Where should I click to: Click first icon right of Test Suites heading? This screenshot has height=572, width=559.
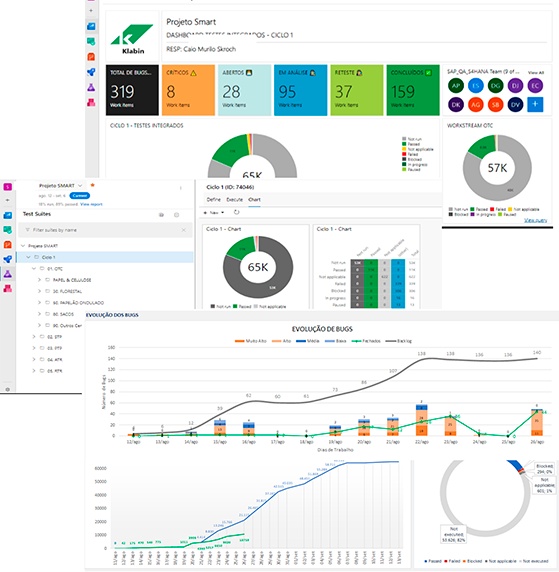tap(161, 215)
